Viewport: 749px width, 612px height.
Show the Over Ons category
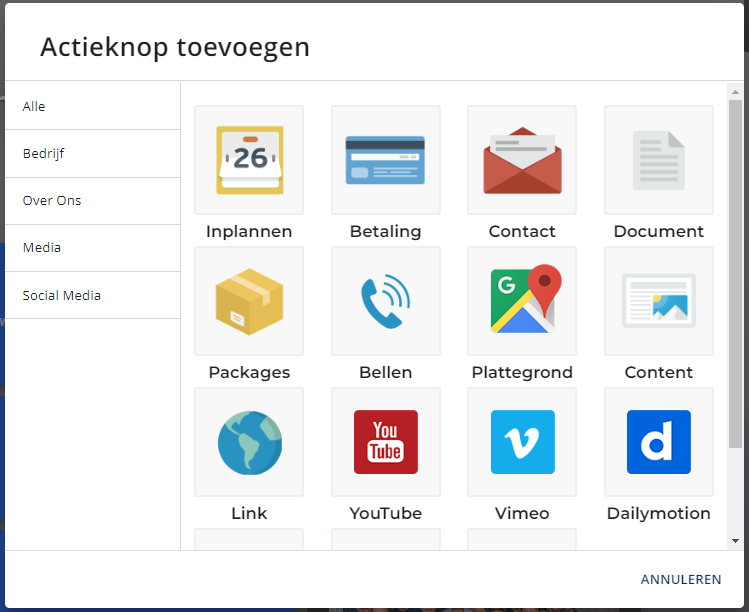tap(93, 201)
